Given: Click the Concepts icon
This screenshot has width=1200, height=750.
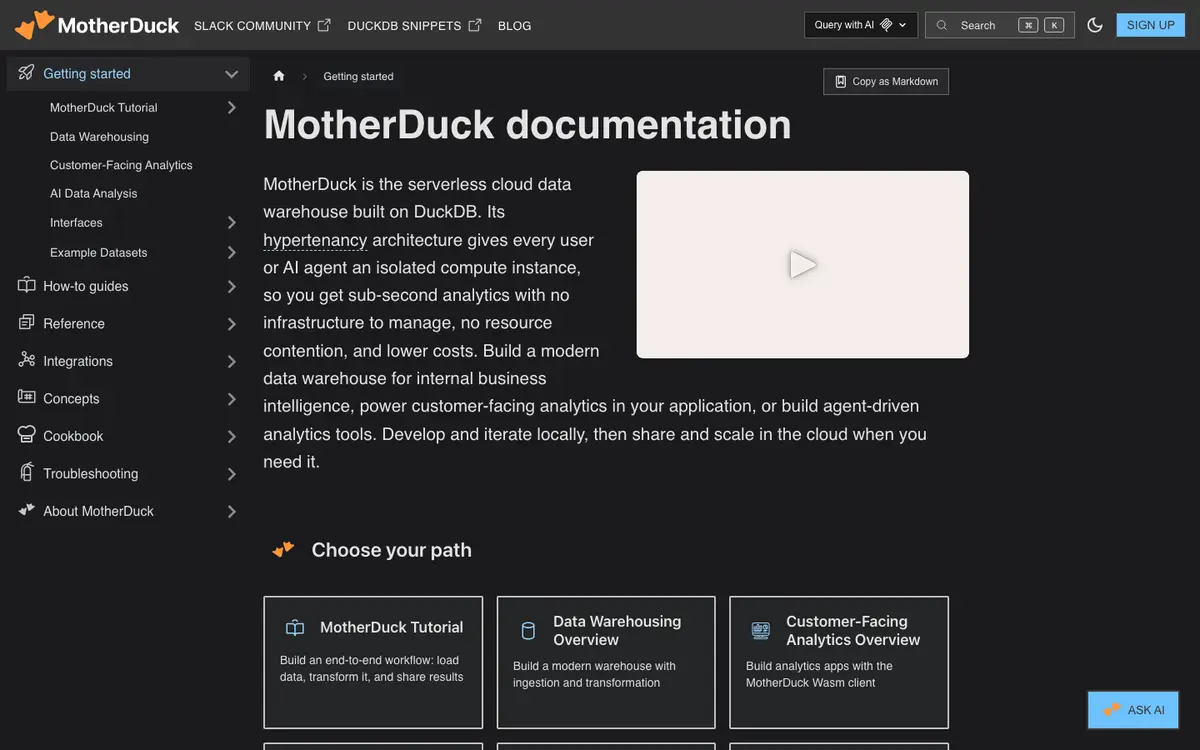Looking at the screenshot, I should 27,397.
